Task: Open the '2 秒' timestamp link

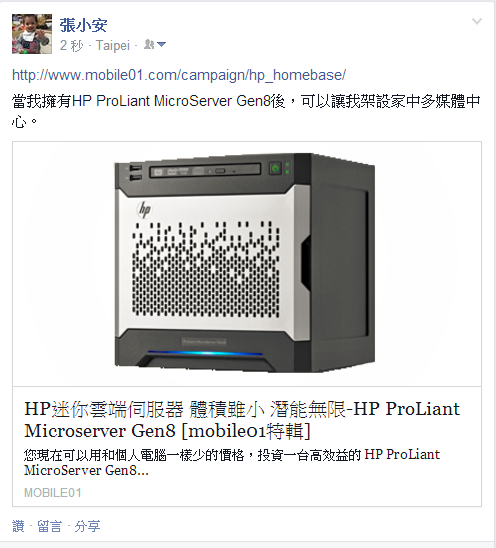Action: point(71,45)
